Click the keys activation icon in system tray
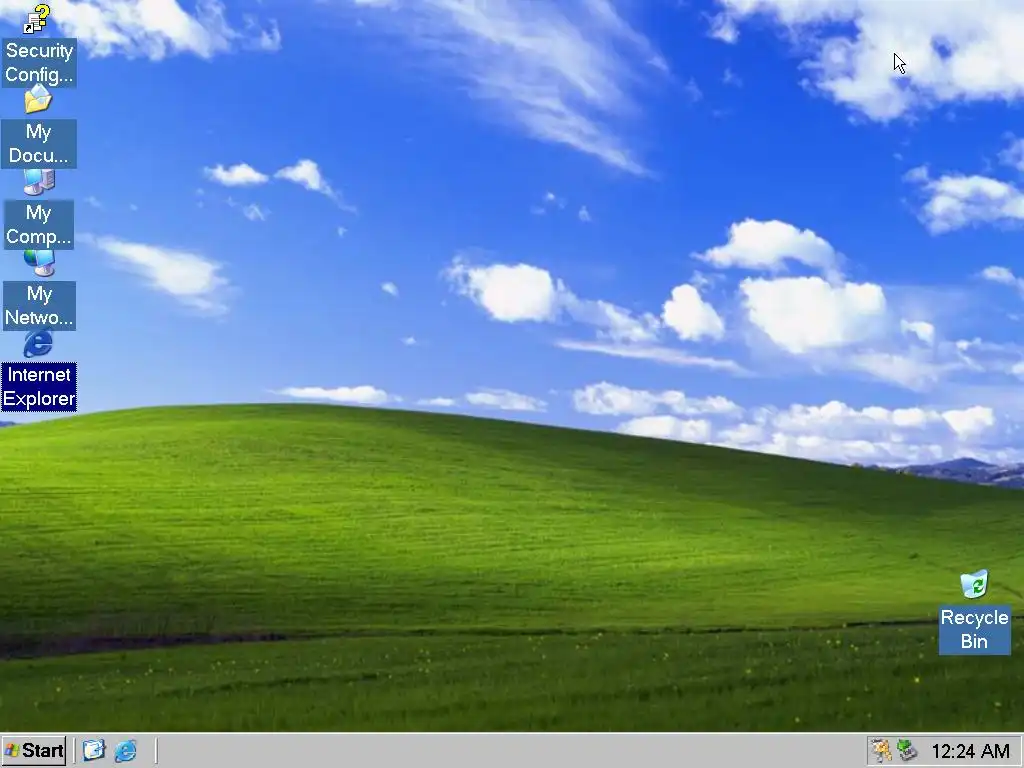This screenshot has width=1024, height=768. [881, 750]
